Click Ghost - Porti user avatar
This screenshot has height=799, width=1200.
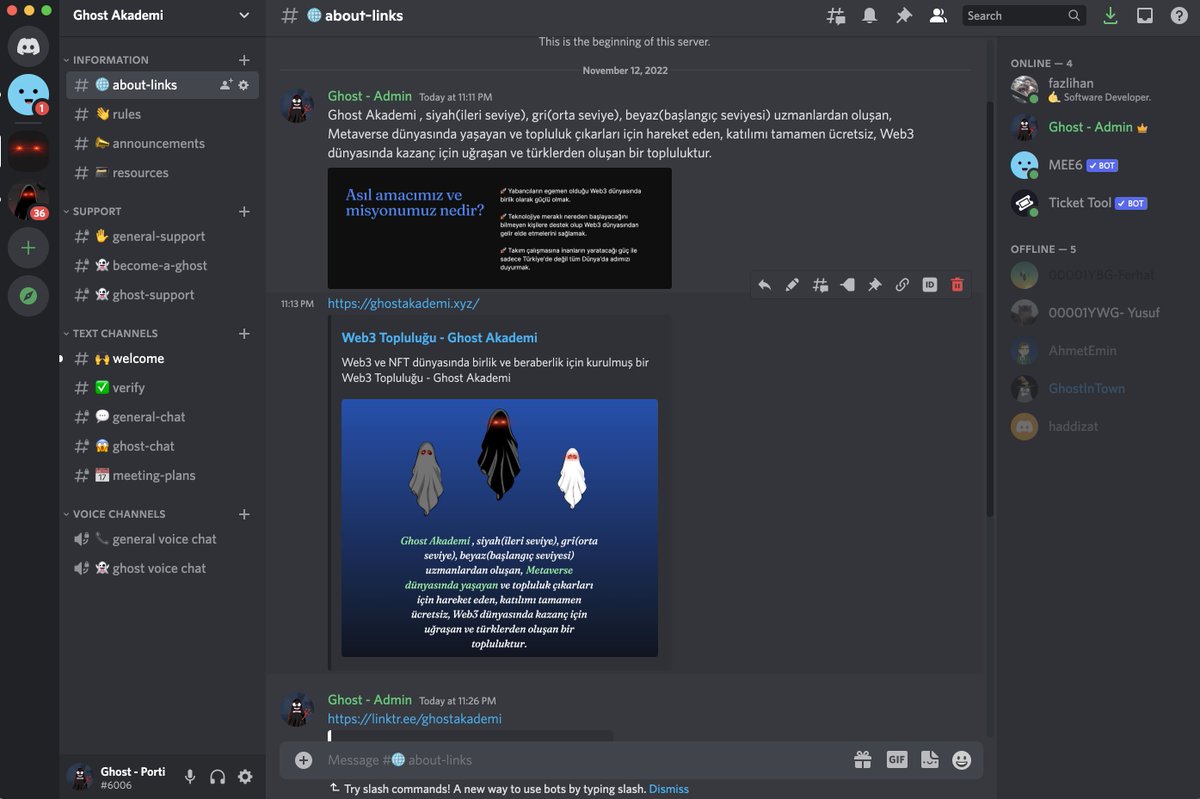(x=80, y=777)
